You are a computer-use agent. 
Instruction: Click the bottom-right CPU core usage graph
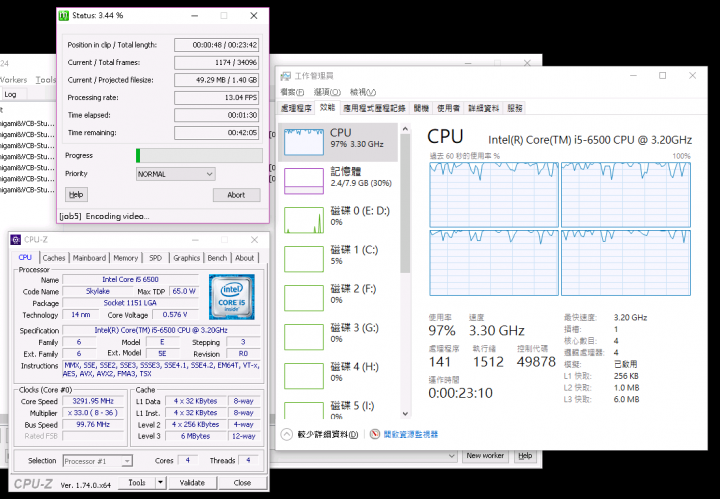pos(626,263)
